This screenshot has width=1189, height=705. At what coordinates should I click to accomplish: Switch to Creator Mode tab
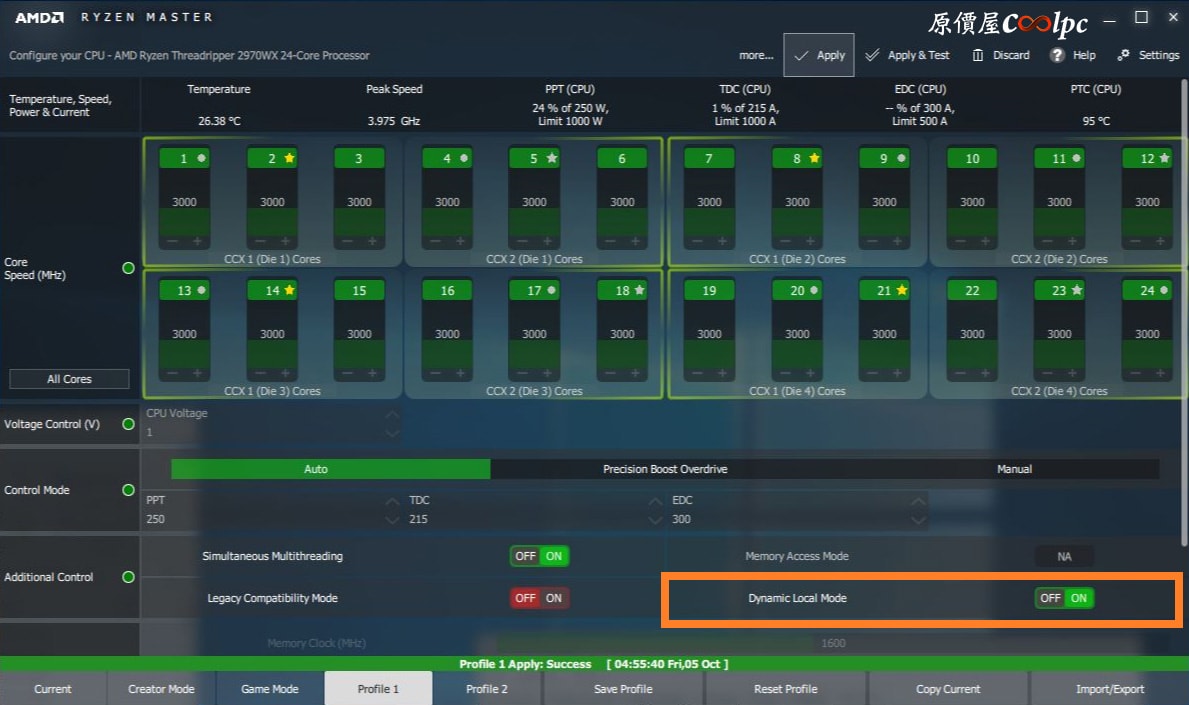(x=162, y=688)
